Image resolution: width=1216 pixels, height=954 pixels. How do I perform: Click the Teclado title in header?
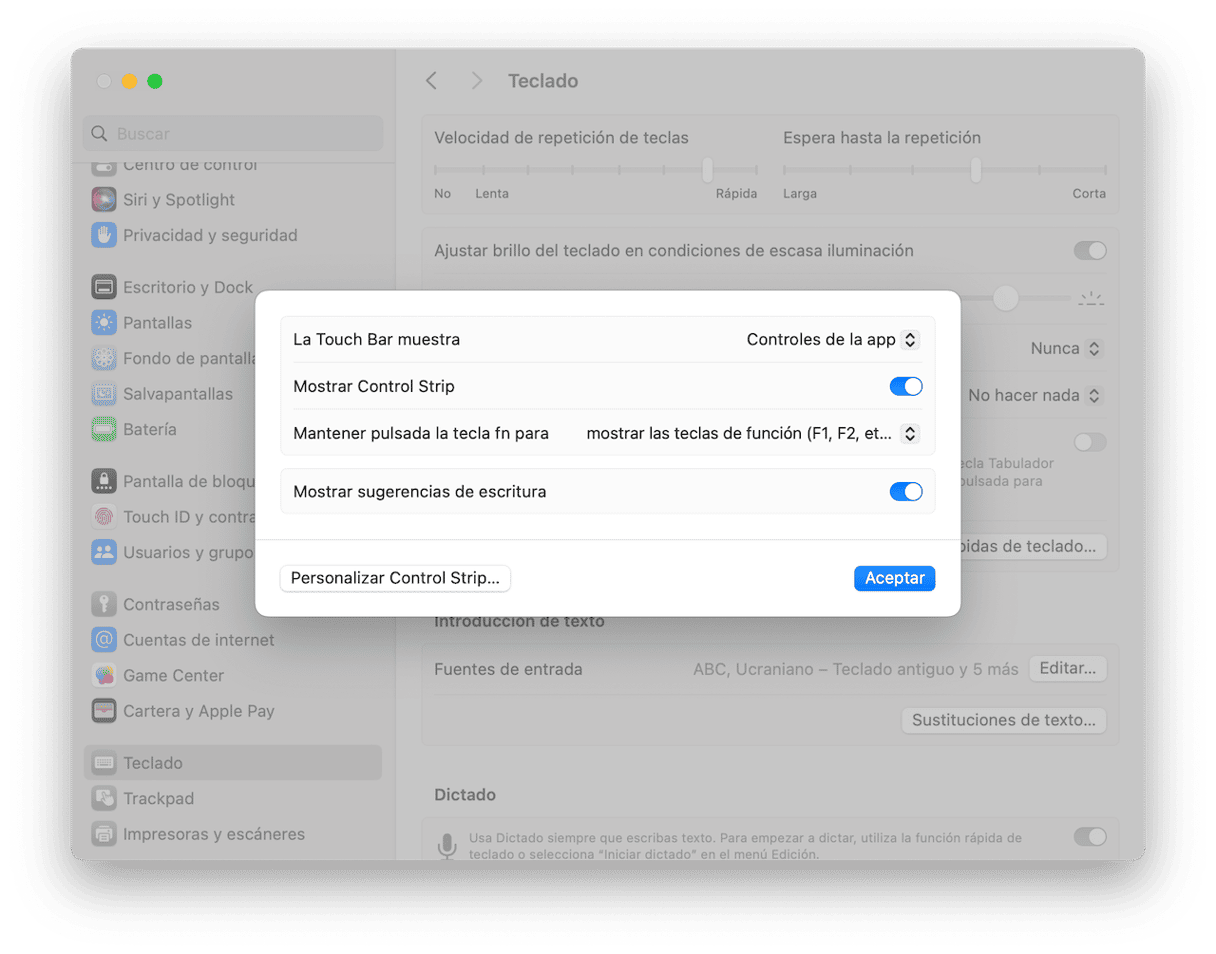(x=543, y=81)
